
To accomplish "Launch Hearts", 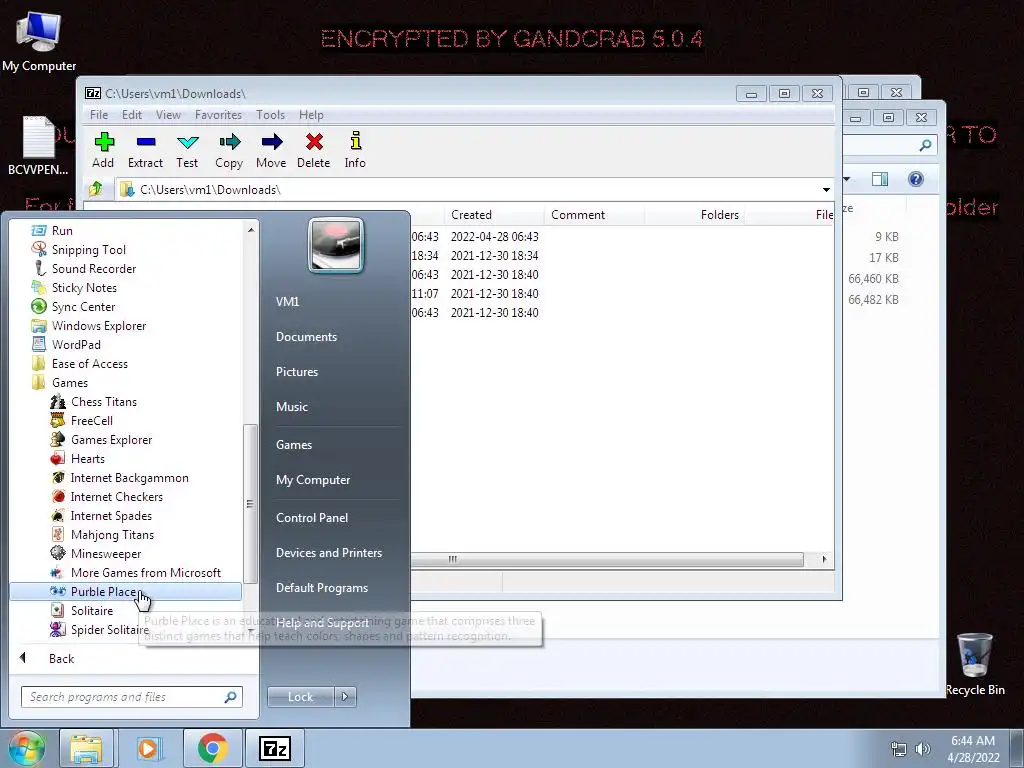I will click(x=125, y=458).
